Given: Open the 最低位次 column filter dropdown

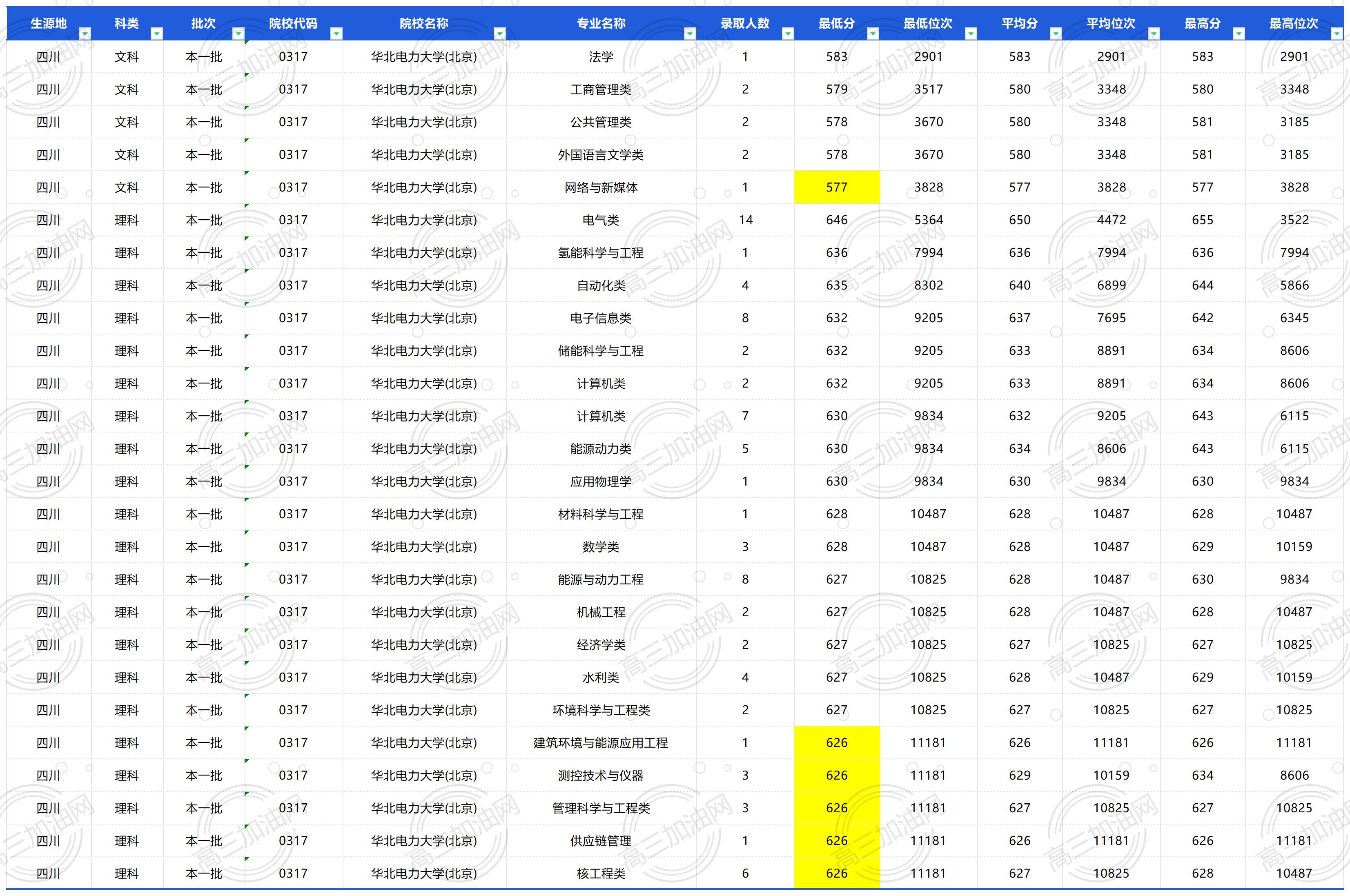Looking at the screenshot, I should coord(971,34).
